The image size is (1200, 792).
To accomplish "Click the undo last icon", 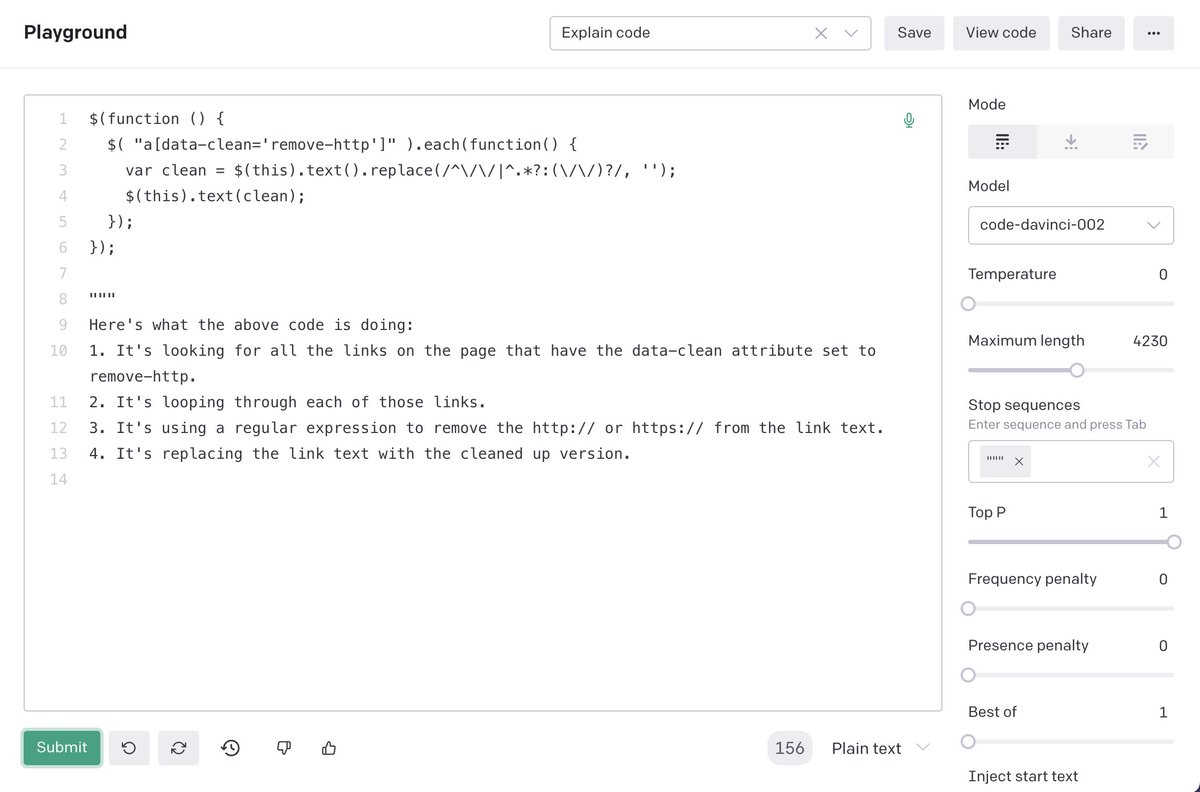I will pos(129,748).
